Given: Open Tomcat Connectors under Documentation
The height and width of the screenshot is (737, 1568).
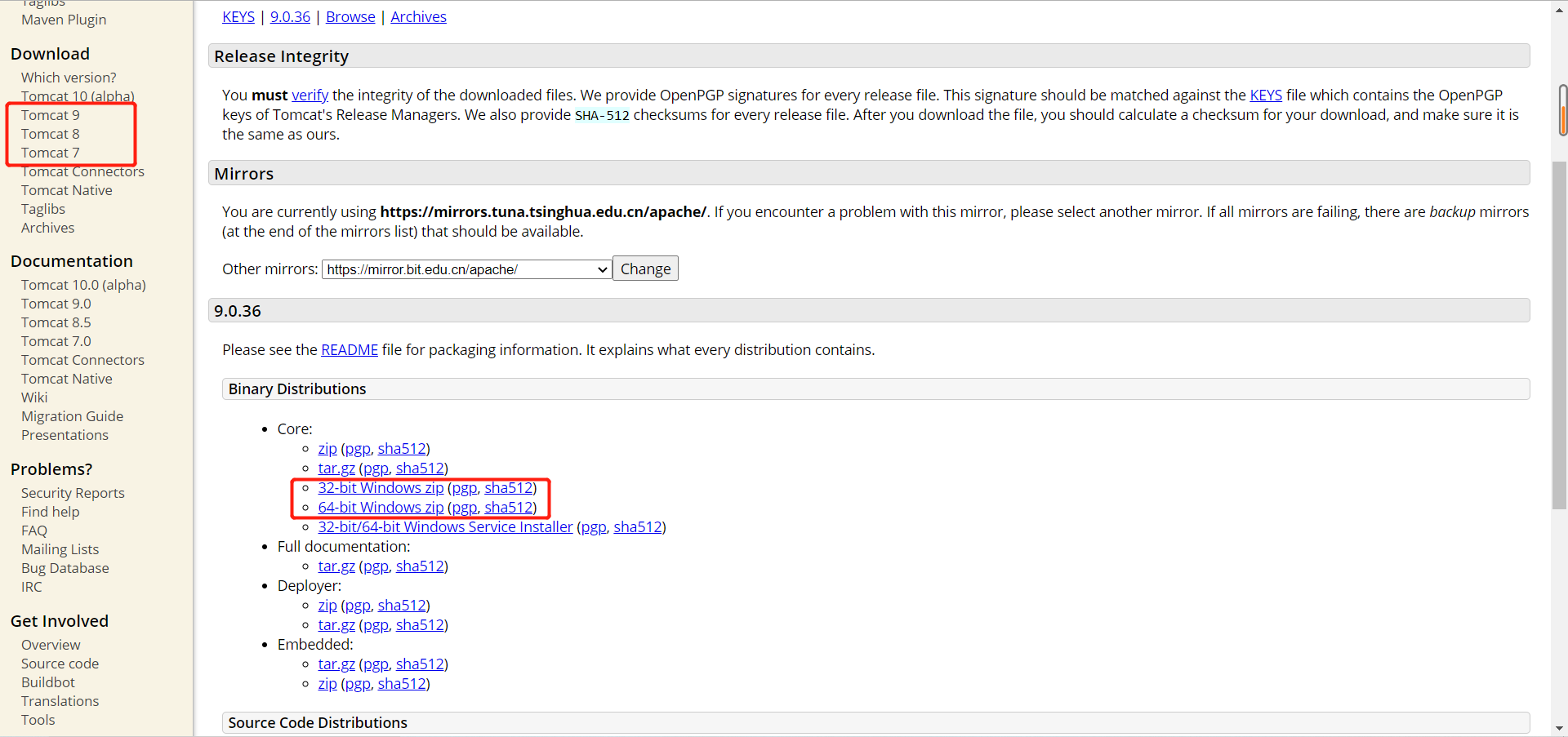Looking at the screenshot, I should pos(82,360).
